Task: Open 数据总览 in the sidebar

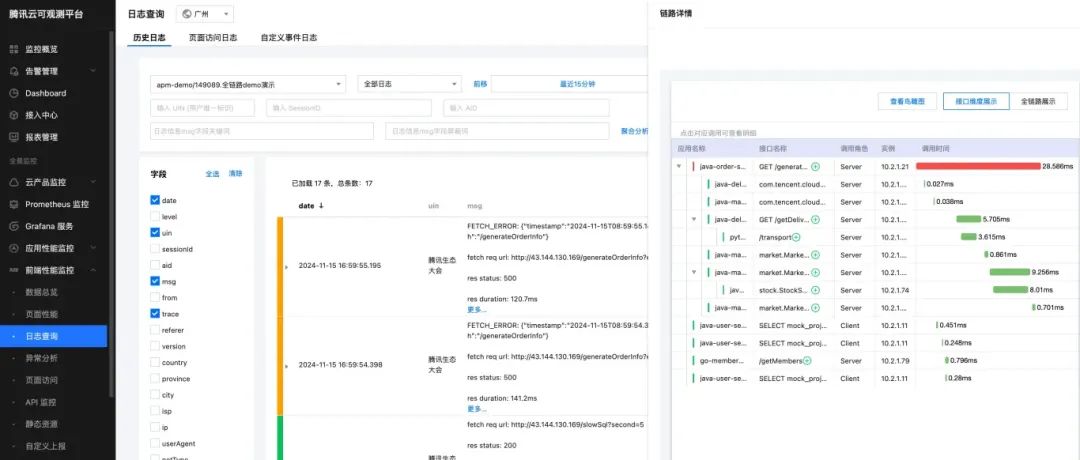Action: click(x=41, y=292)
